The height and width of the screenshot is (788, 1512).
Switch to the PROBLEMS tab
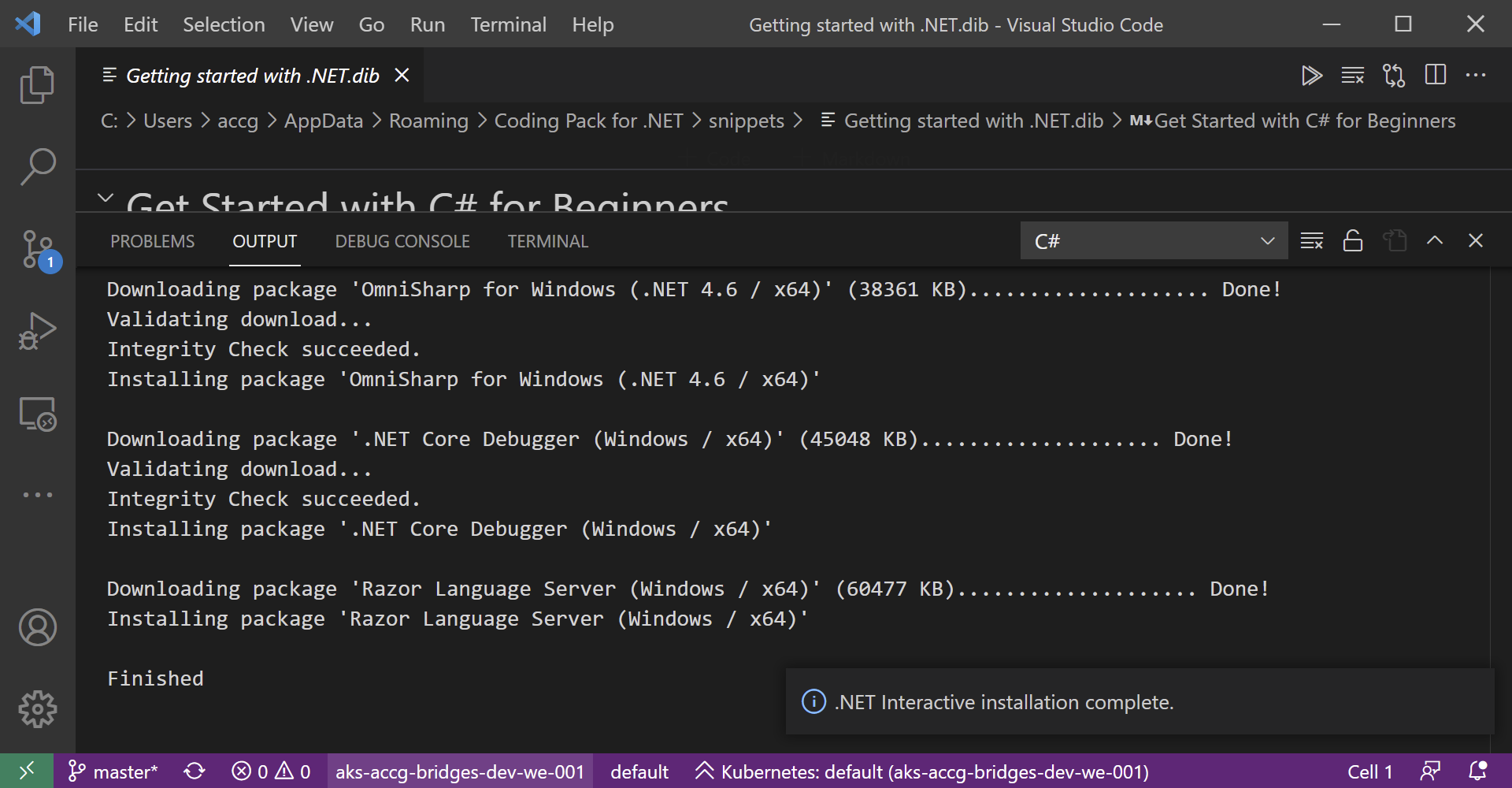tap(153, 241)
